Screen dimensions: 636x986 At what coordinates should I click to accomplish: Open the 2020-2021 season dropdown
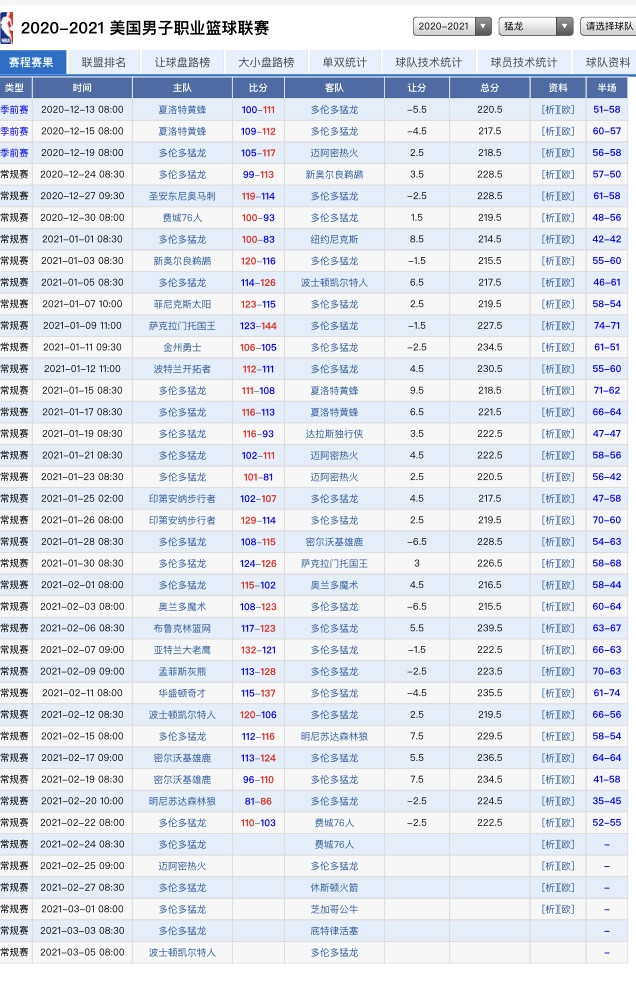tap(452, 26)
